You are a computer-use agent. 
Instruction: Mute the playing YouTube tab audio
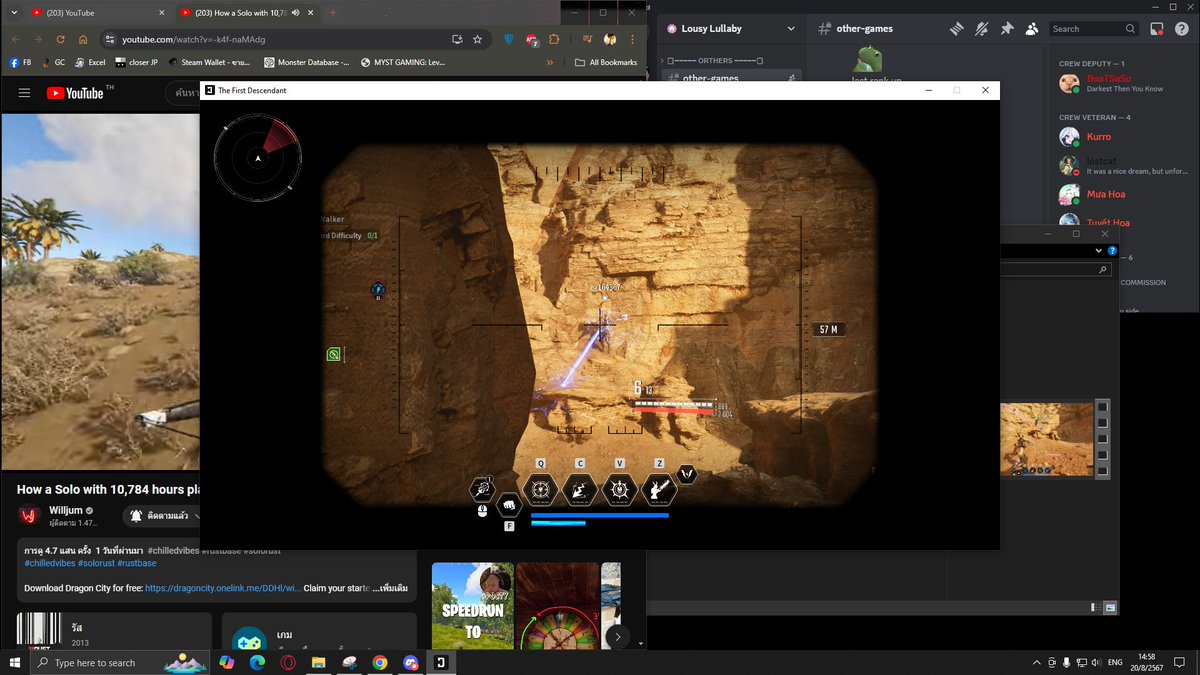(x=296, y=12)
